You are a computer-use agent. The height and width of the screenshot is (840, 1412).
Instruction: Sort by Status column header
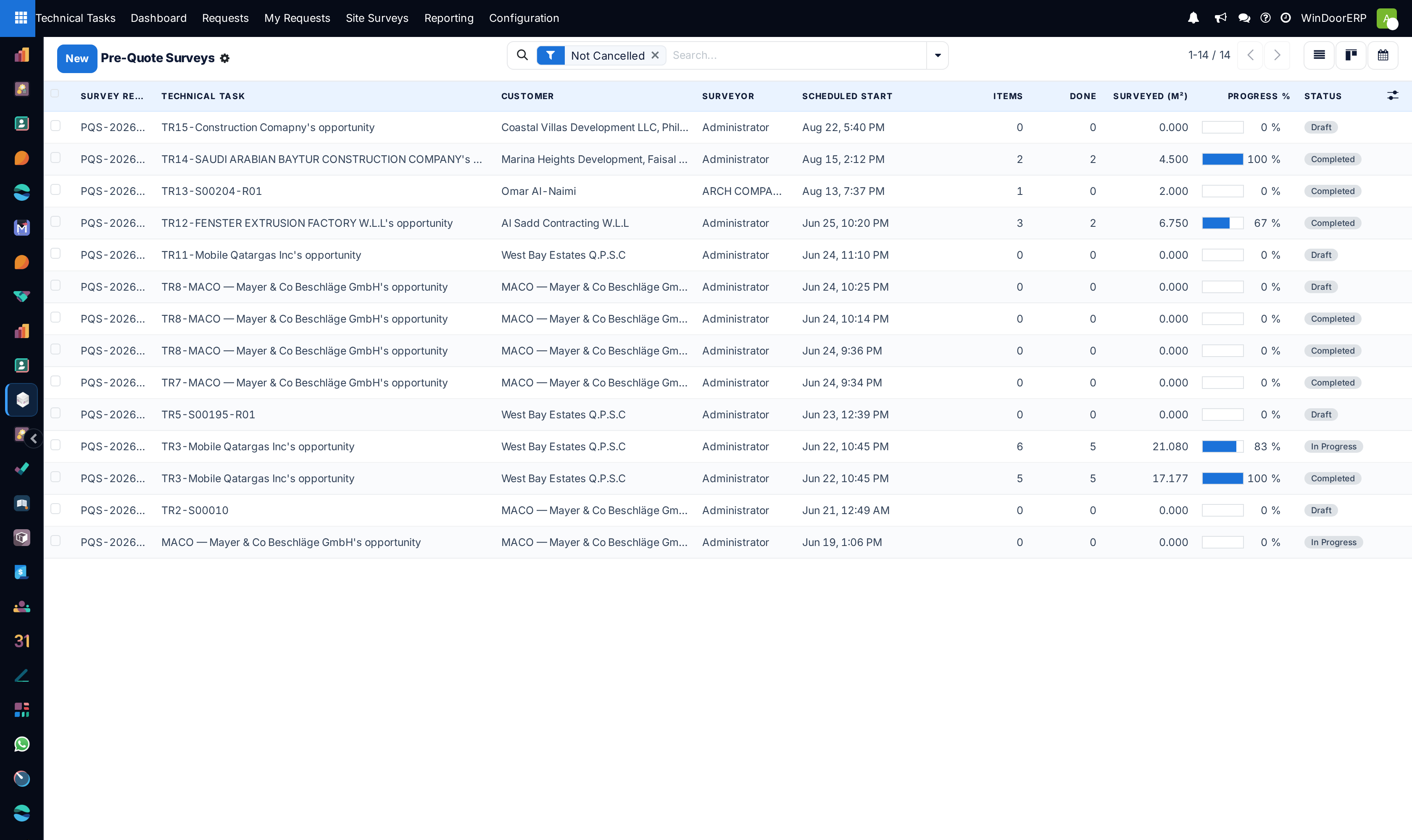[1322, 96]
